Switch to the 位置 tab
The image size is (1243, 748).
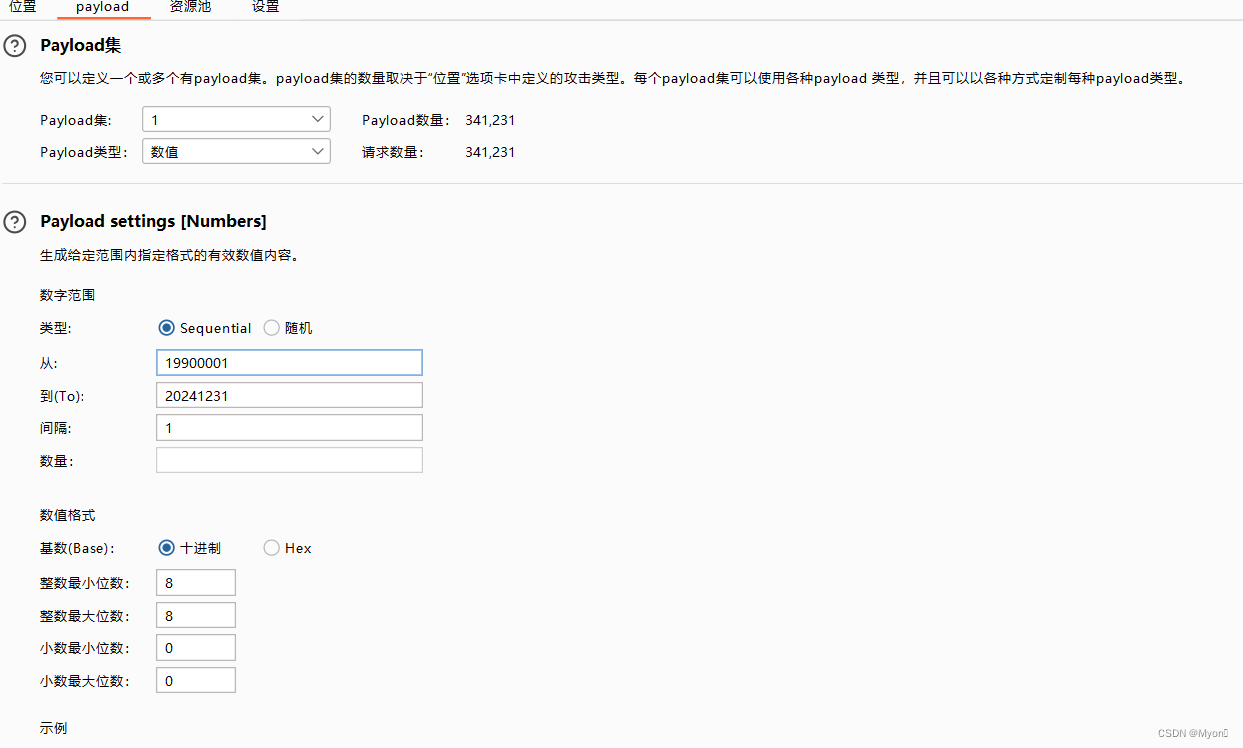click(22, 7)
